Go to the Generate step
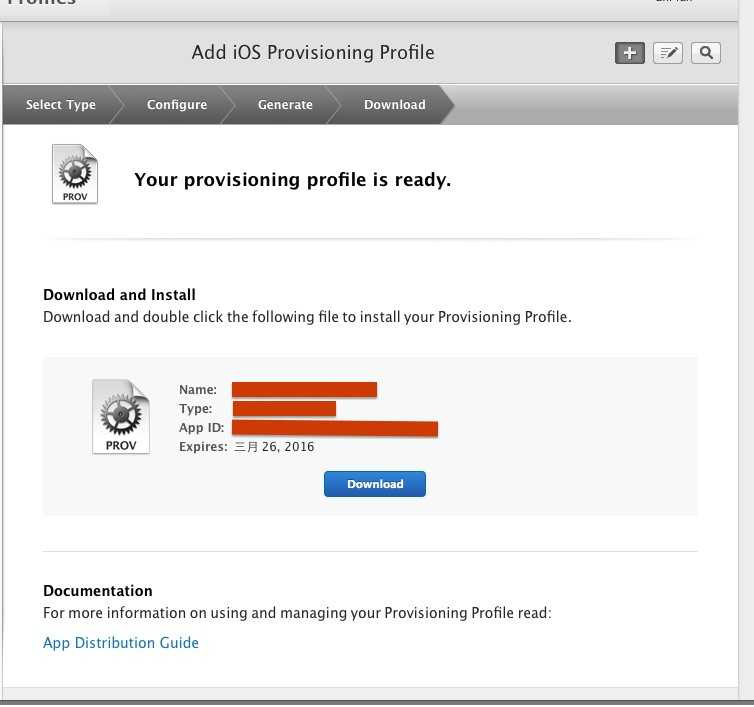This screenshot has height=707, width=754. (285, 104)
